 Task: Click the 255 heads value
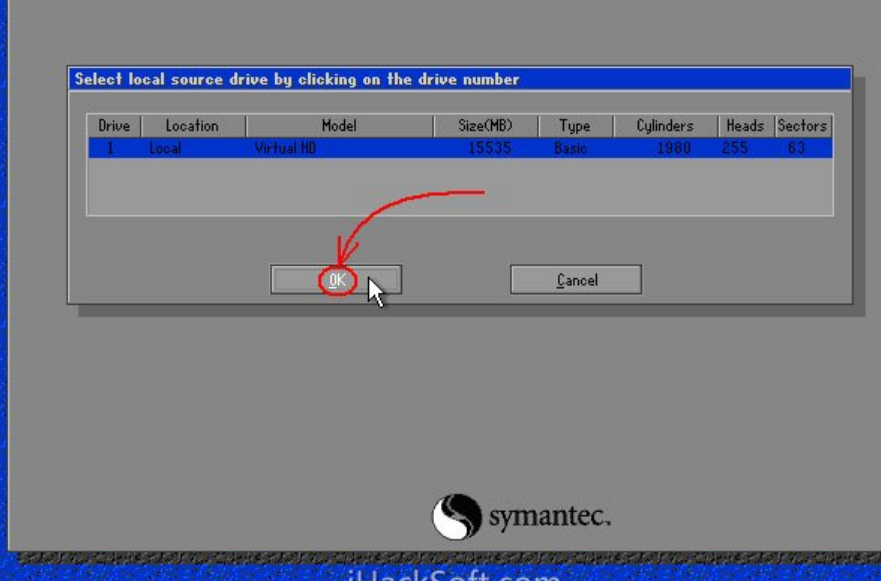click(737, 148)
